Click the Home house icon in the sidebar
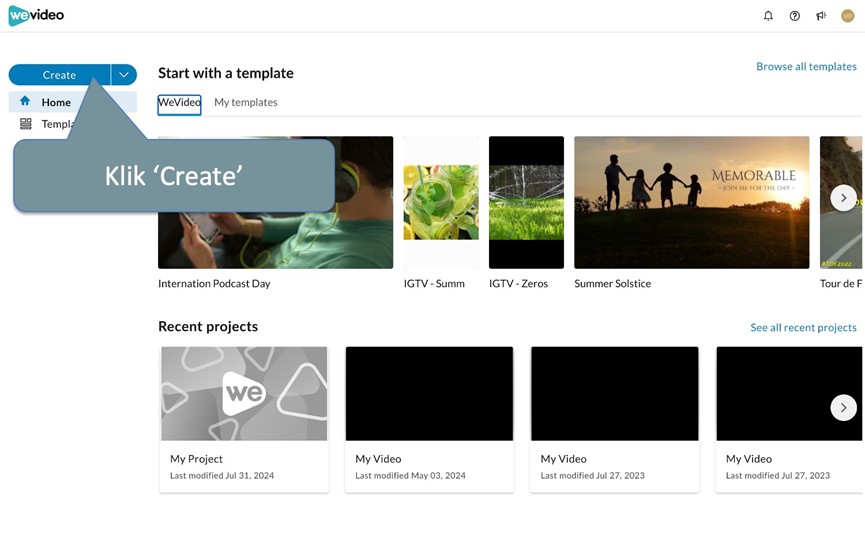The height and width of the screenshot is (545, 865). 25,101
